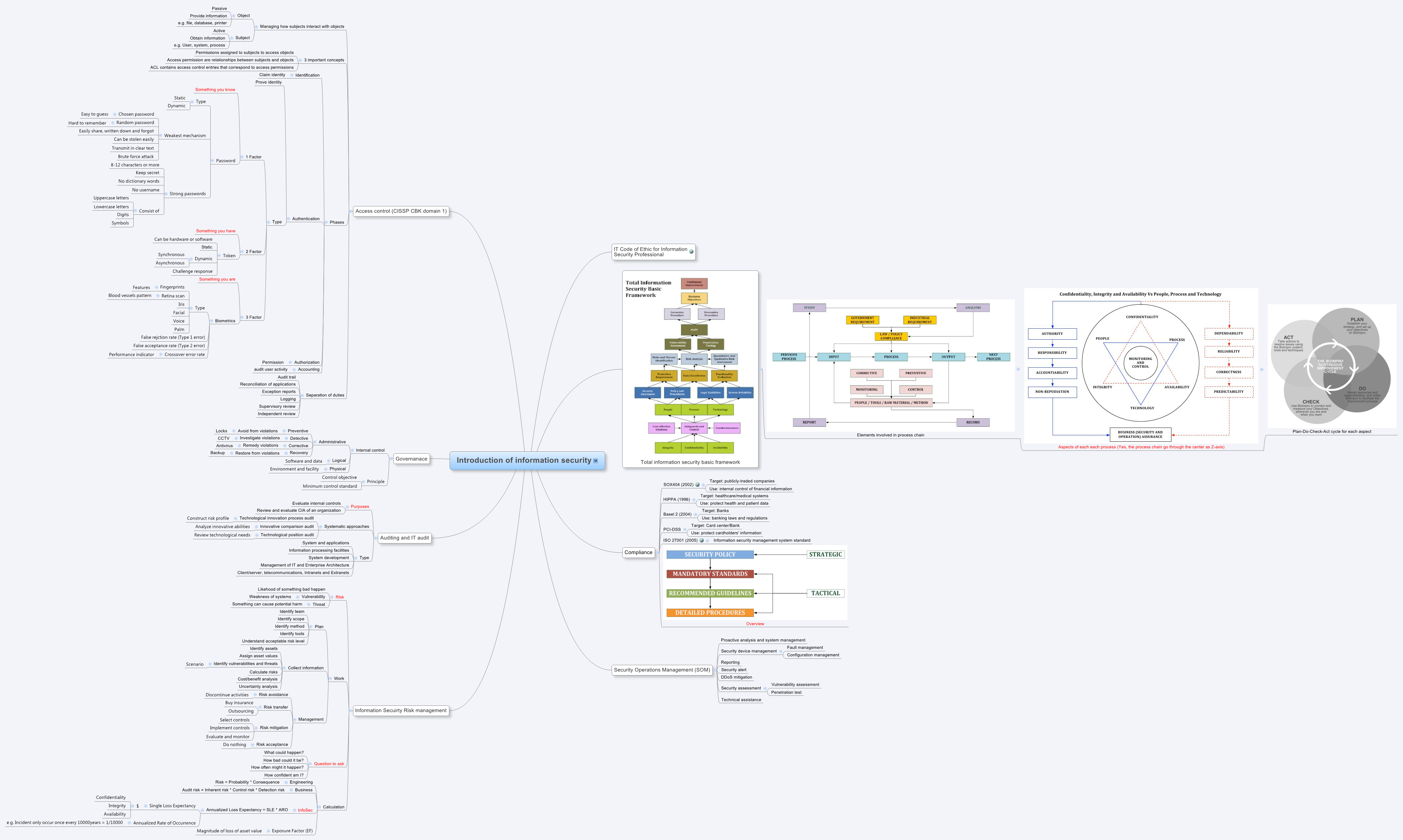This screenshot has width=1403, height=840.
Task: Click the red 'Something you know' label
Action: [215, 90]
